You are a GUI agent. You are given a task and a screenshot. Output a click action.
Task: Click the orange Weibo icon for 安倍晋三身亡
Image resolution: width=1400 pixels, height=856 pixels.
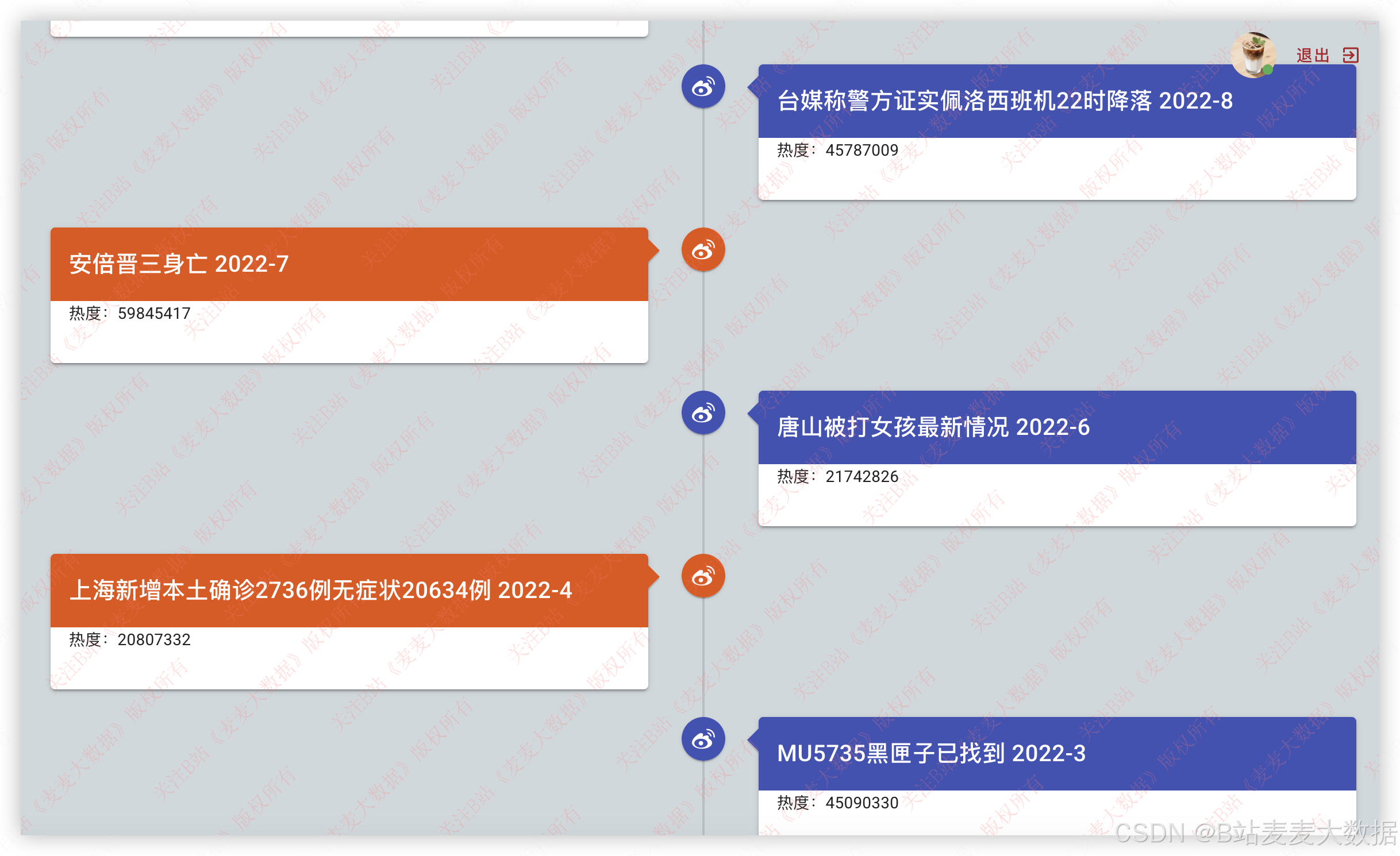click(x=703, y=250)
